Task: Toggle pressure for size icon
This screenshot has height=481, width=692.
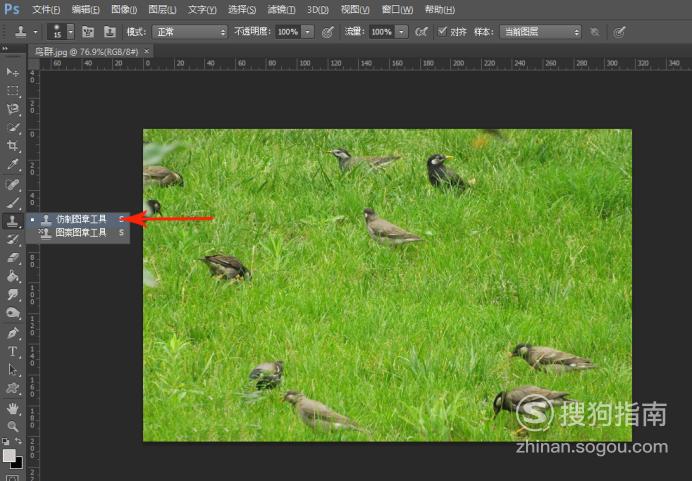Action: [x=620, y=32]
